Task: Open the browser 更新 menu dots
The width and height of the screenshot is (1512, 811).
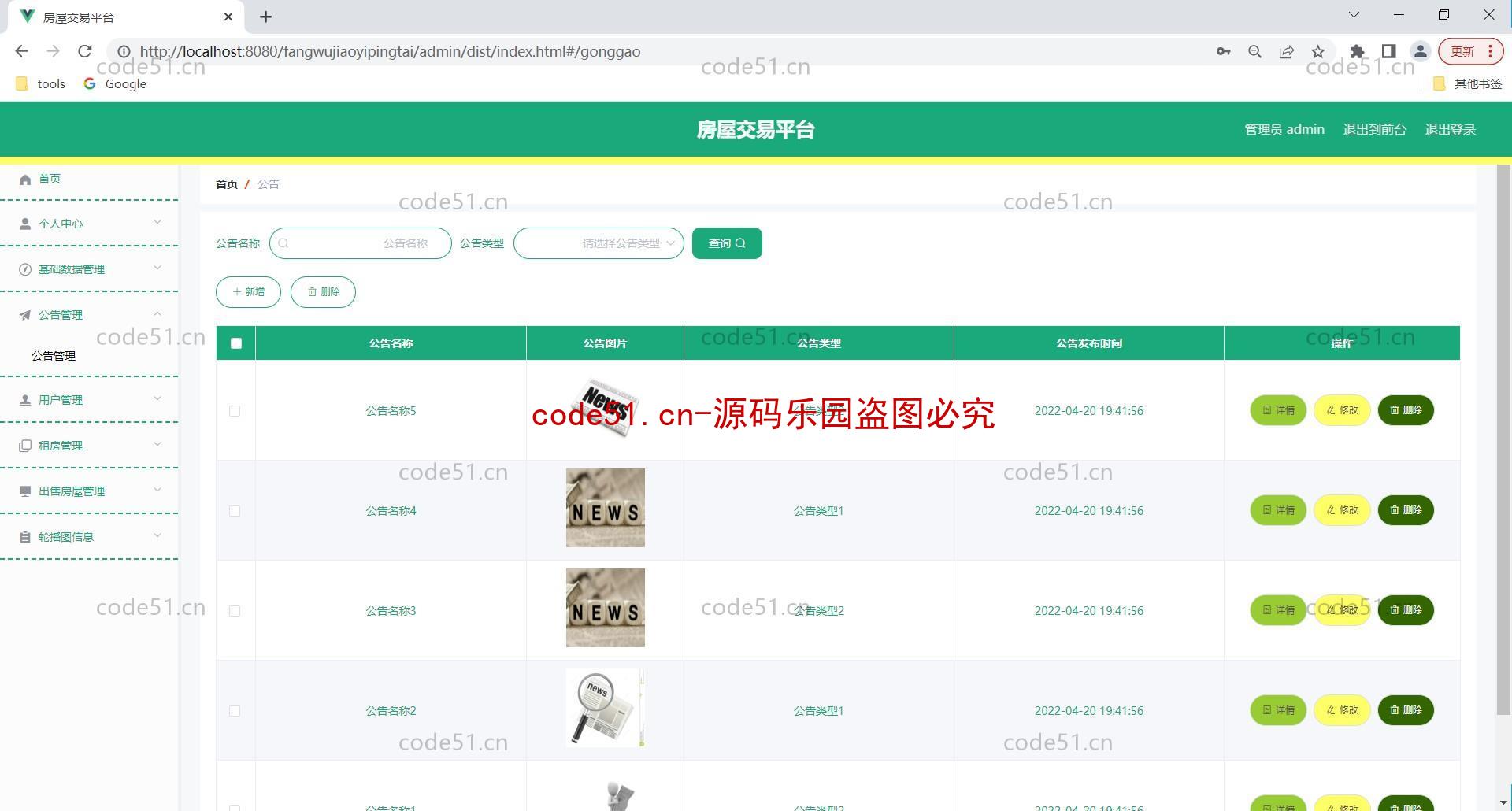Action: point(1491,51)
